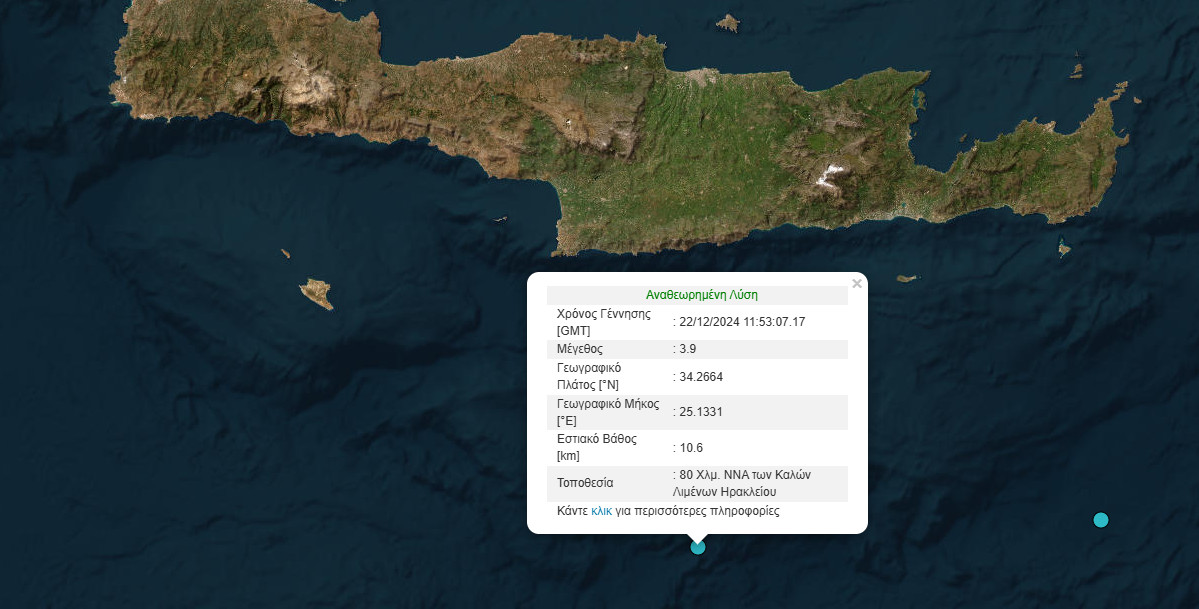Close the earthquake info popup
Viewport: 1199px width, 609px height.
(856, 284)
